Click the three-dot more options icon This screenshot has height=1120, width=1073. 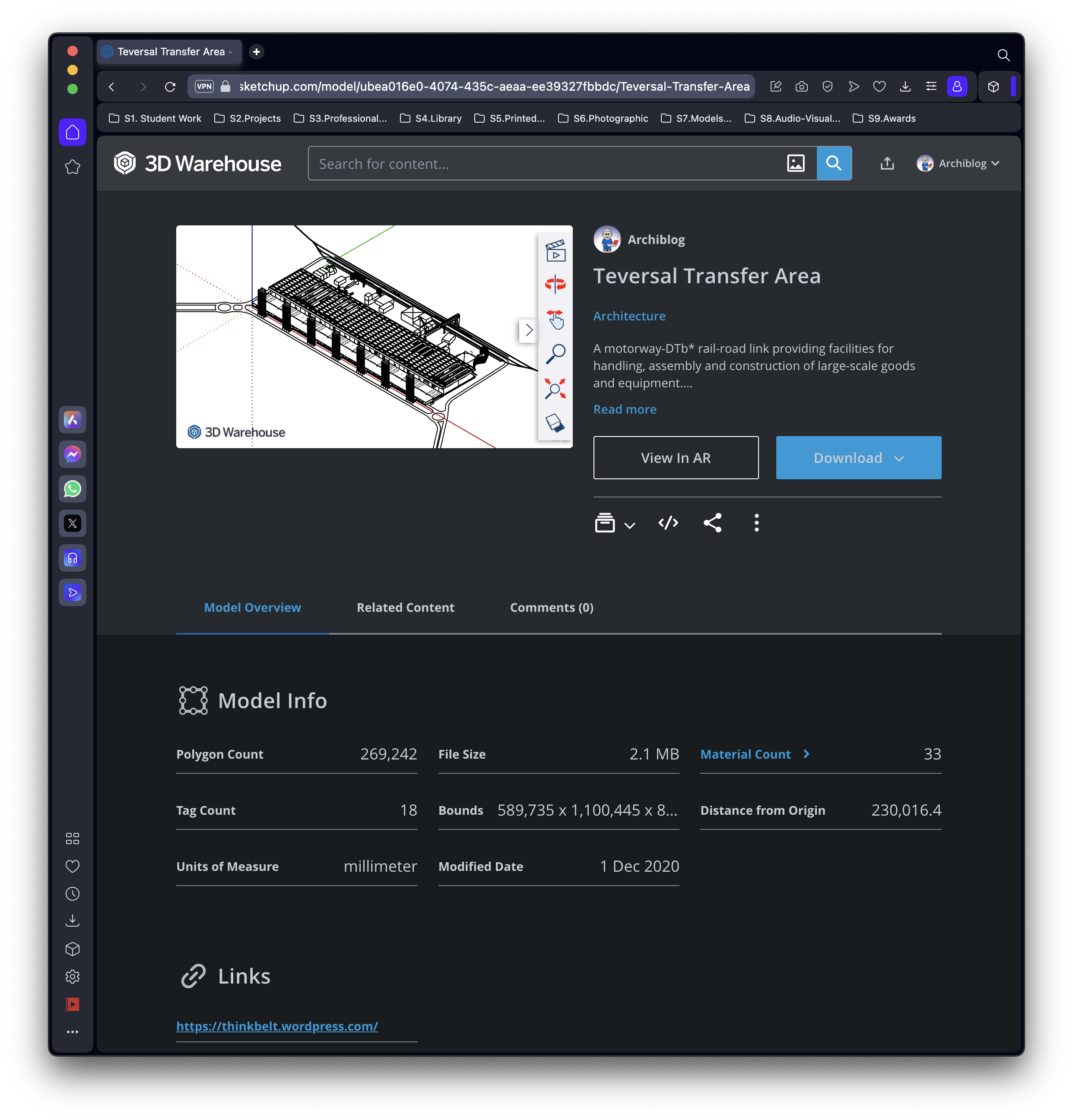[757, 522]
